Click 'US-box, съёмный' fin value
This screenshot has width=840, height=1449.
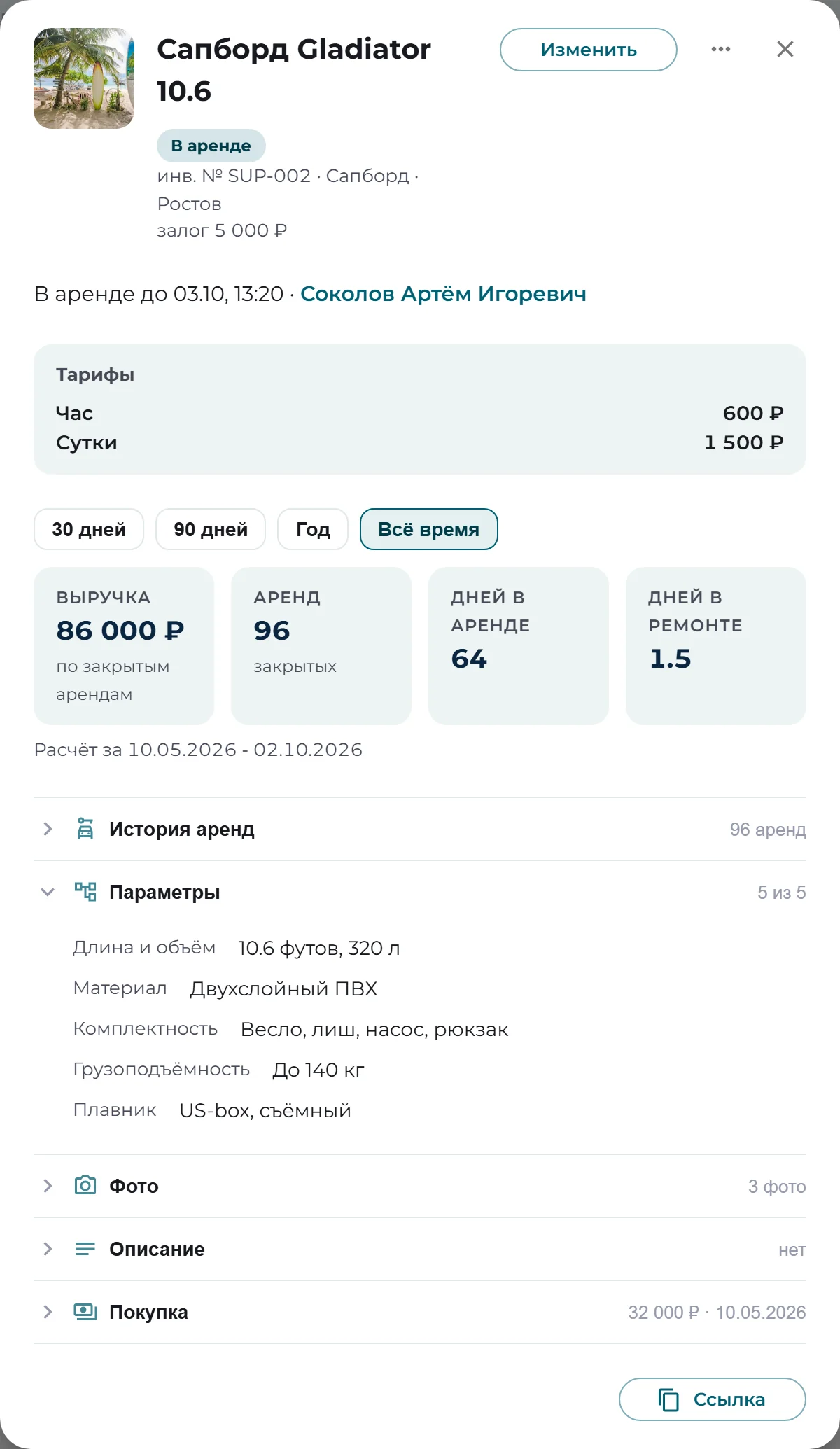coord(265,1110)
